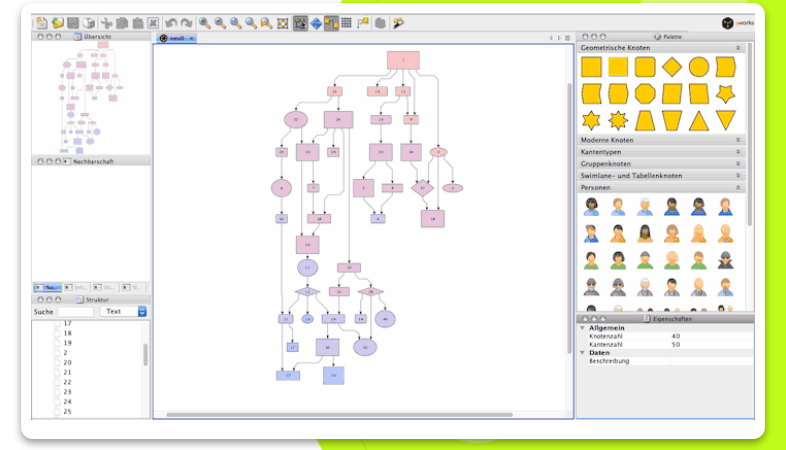The height and width of the screenshot is (450, 786).
Task: Click inside the Suche search field
Action: [75, 312]
